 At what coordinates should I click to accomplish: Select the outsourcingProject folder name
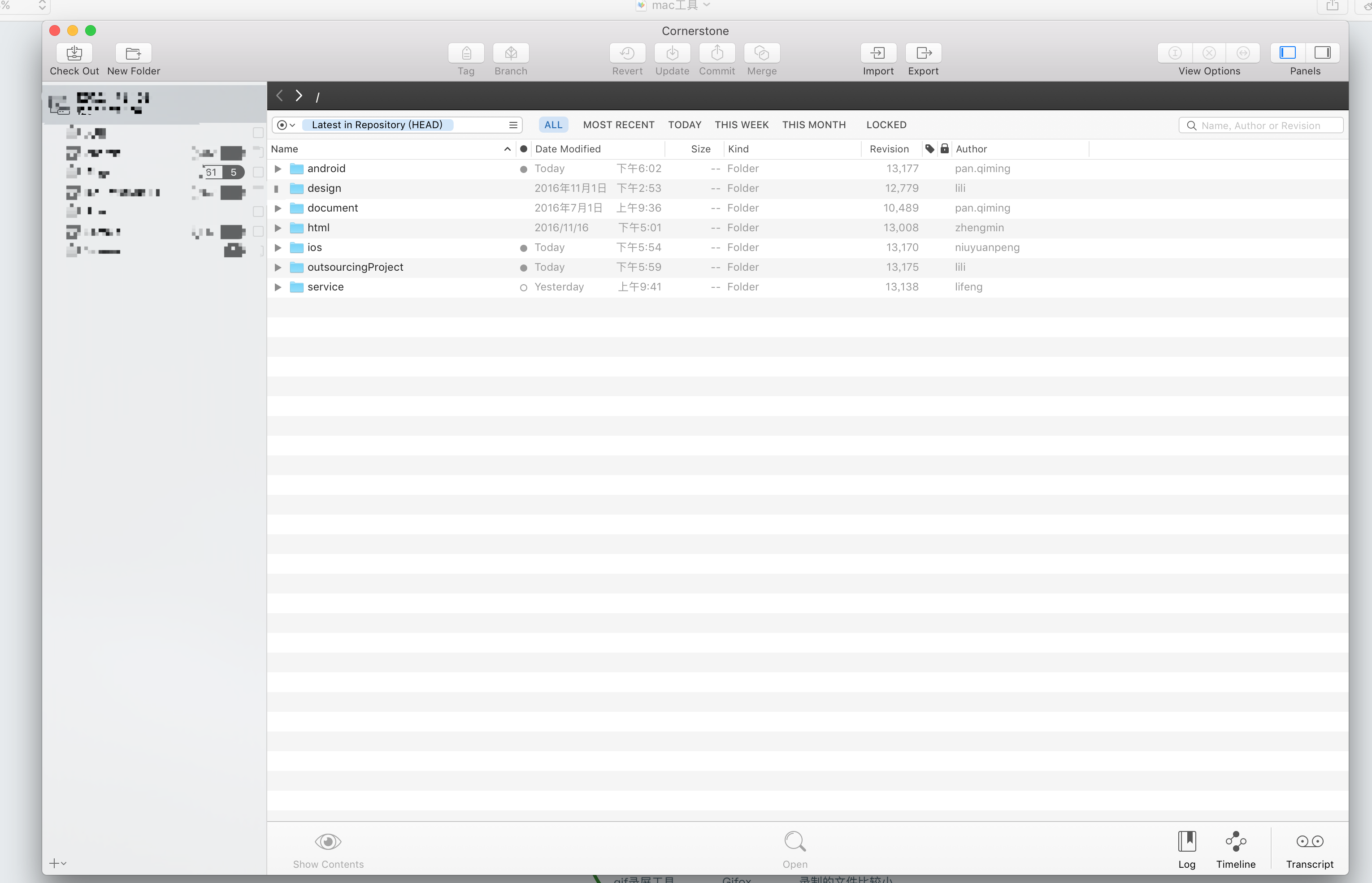coord(355,267)
